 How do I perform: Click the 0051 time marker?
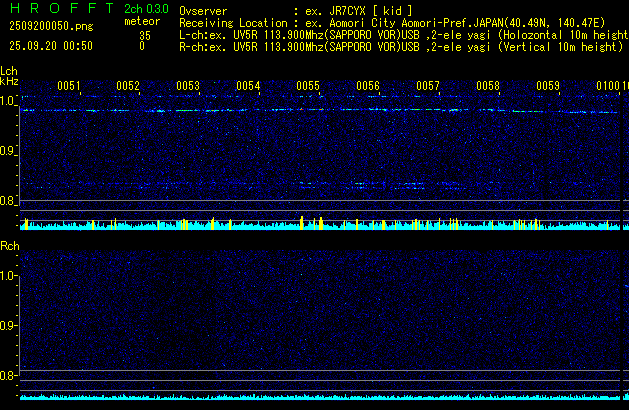pyautogui.click(x=68, y=86)
